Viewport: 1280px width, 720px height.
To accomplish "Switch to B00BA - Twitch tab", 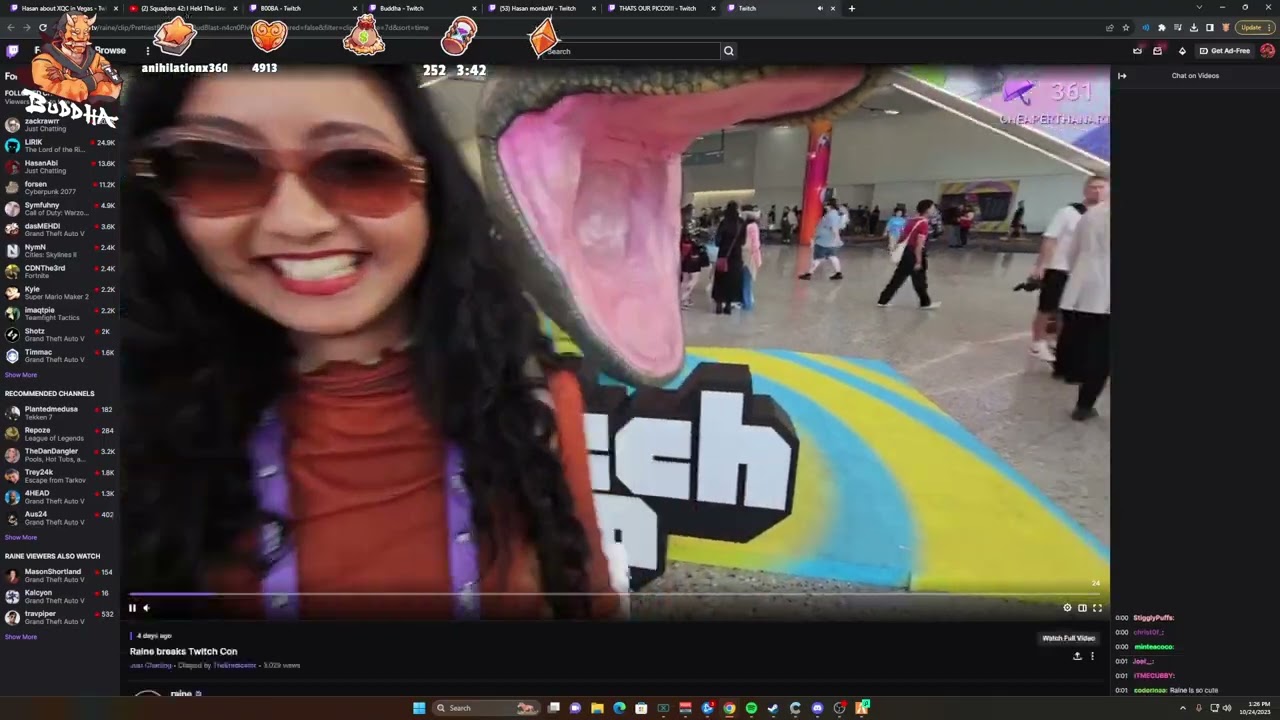I will tap(304, 8).
